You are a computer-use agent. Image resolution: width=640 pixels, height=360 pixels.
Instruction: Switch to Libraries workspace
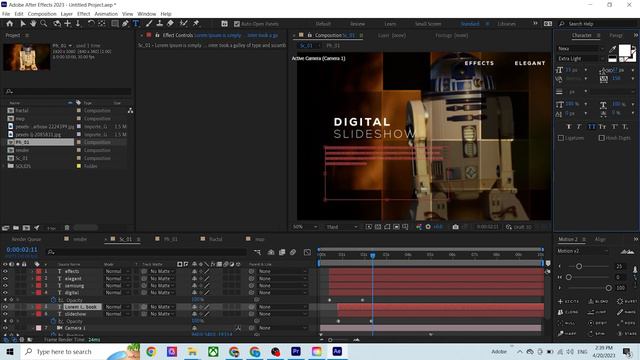click(507, 24)
